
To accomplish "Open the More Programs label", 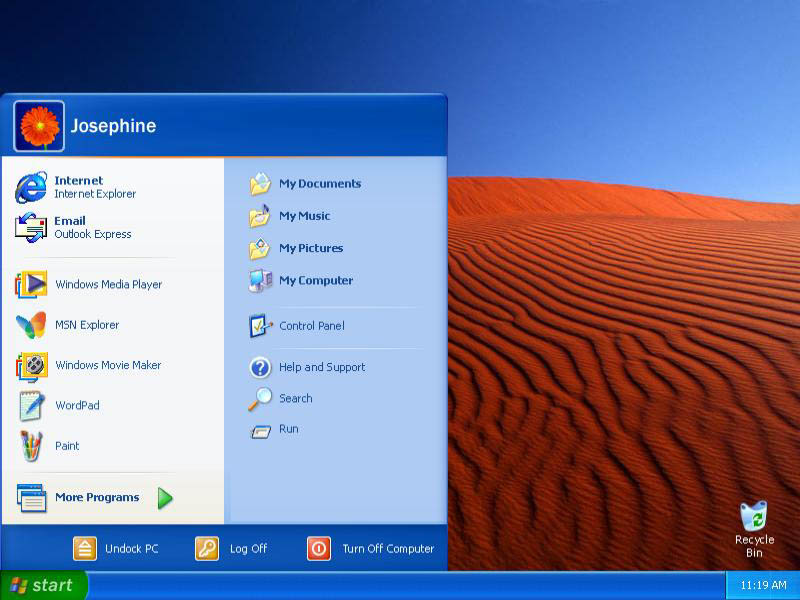I will [97, 497].
